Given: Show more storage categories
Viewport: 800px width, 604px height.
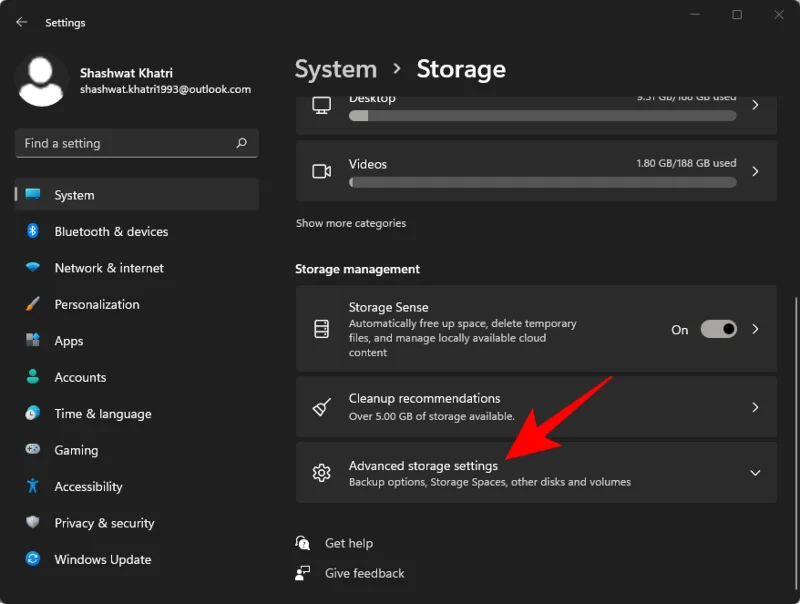Looking at the screenshot, I should click(x=351, y=222).
